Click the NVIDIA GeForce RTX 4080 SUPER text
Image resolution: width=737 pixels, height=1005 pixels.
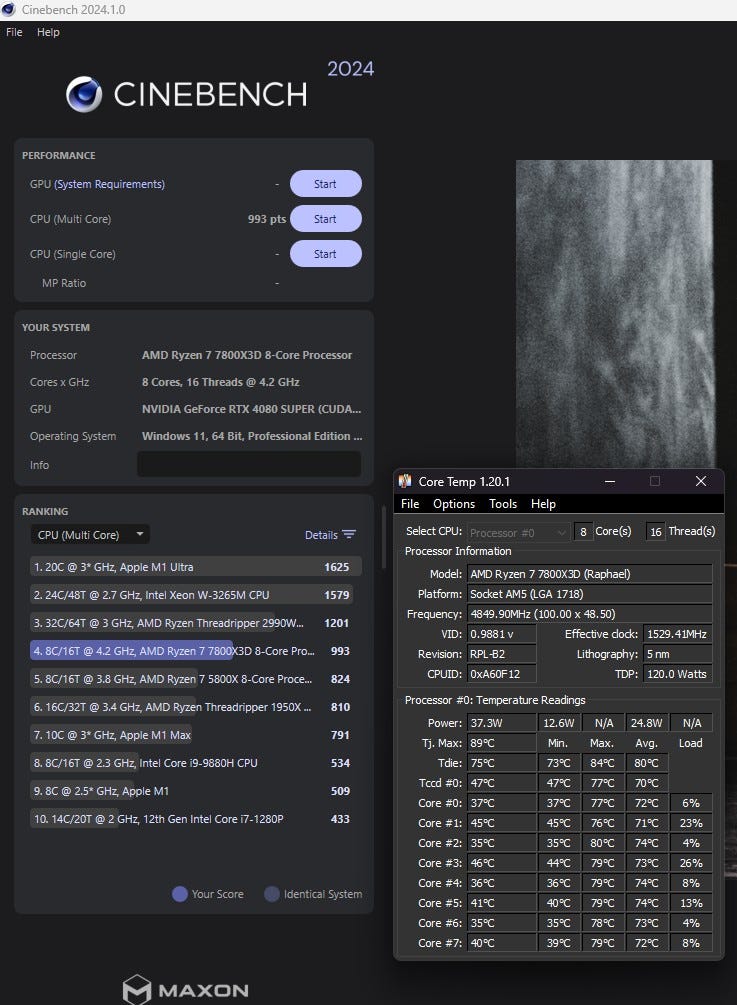(x=251, y=409)
